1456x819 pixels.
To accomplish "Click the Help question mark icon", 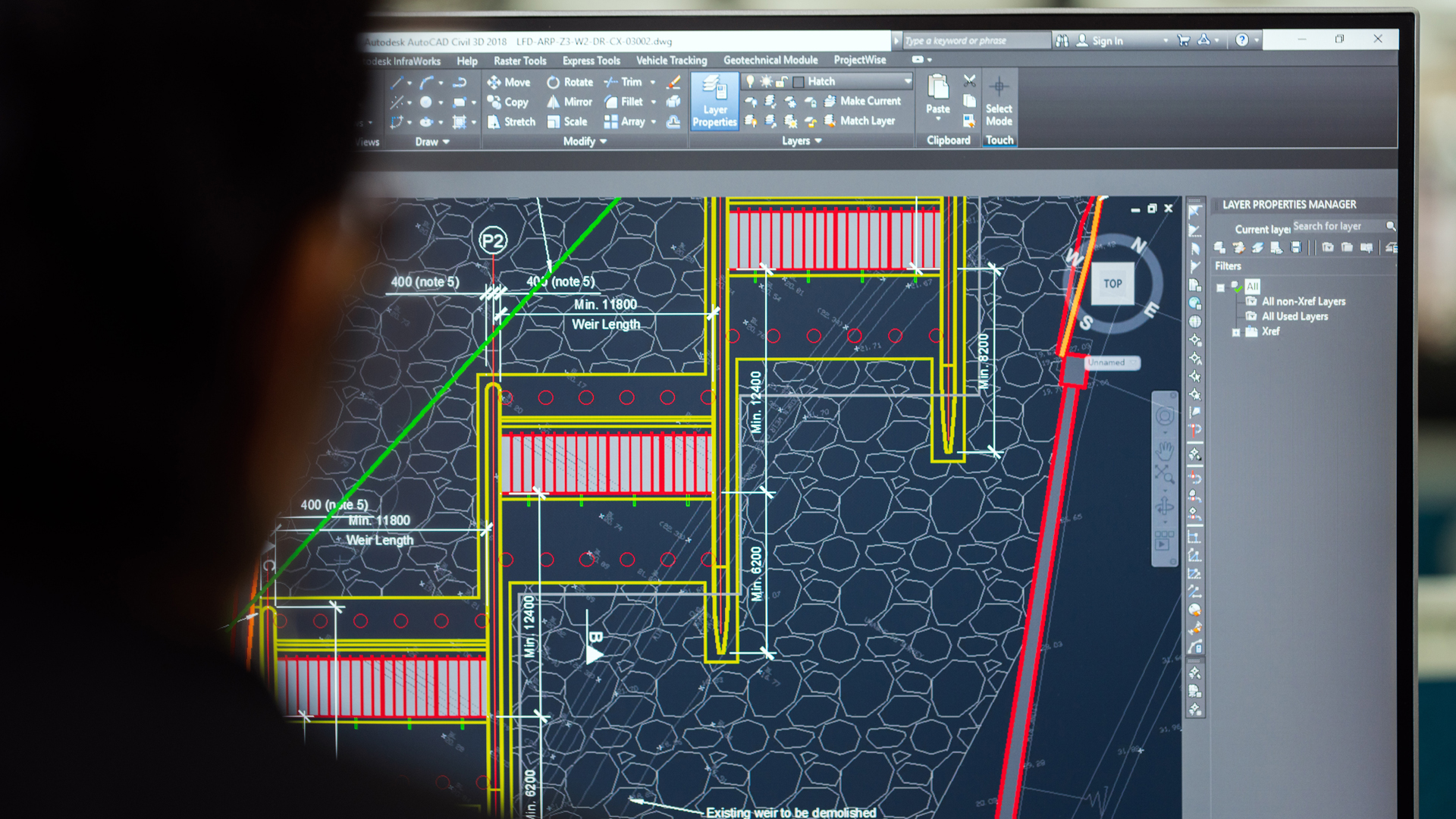I will coord(1241,40).
